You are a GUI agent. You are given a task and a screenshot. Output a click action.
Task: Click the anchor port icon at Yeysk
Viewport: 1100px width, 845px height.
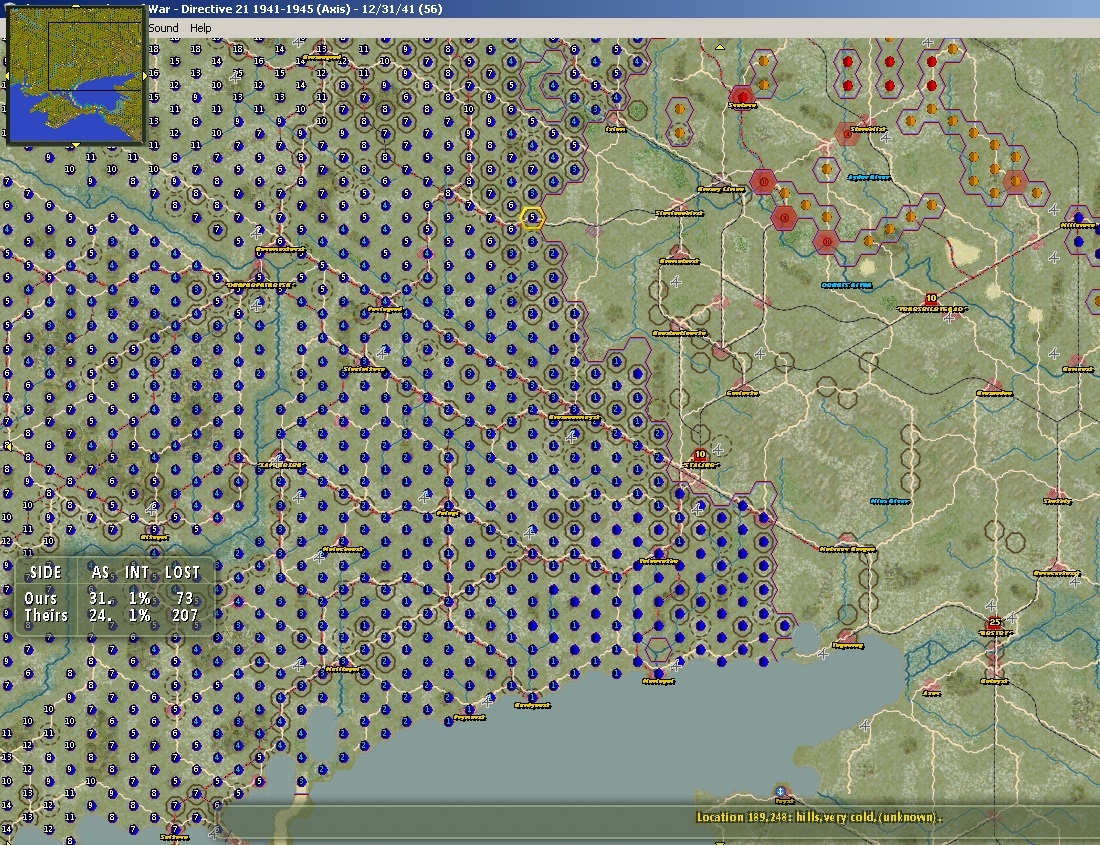tap(781, 792)
